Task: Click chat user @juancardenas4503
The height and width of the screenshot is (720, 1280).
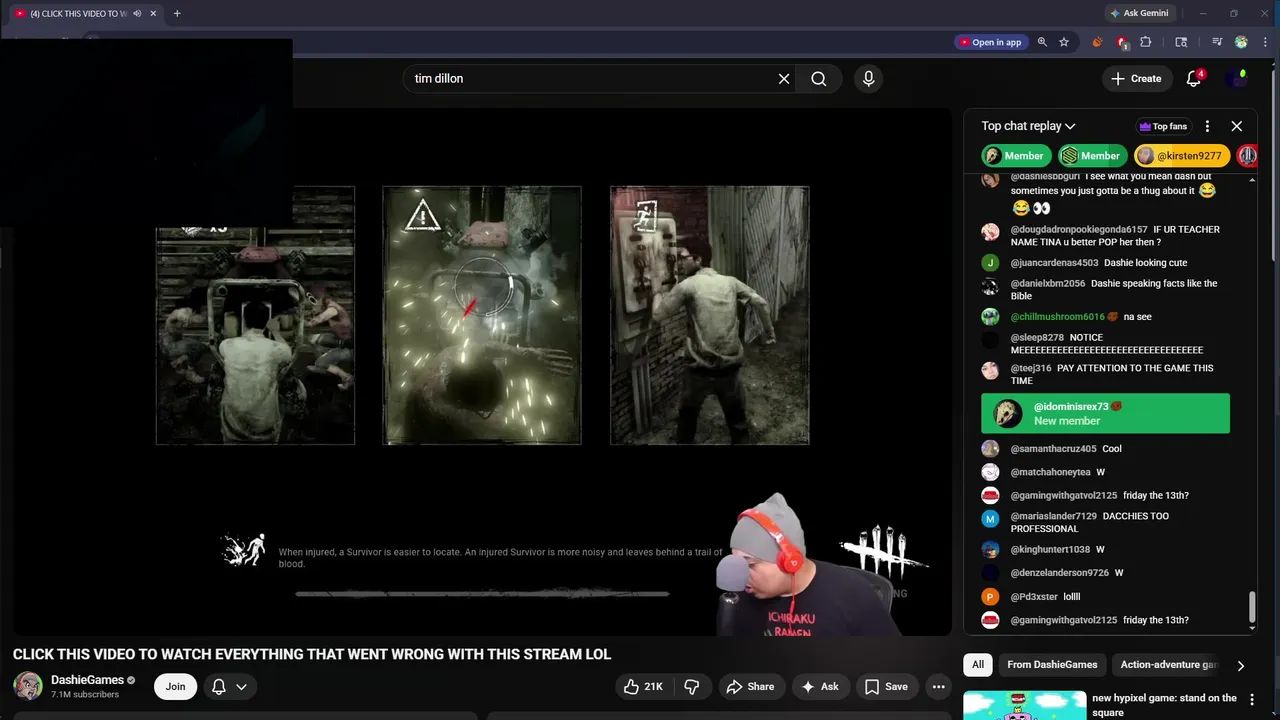Action: coord(1054,263)
